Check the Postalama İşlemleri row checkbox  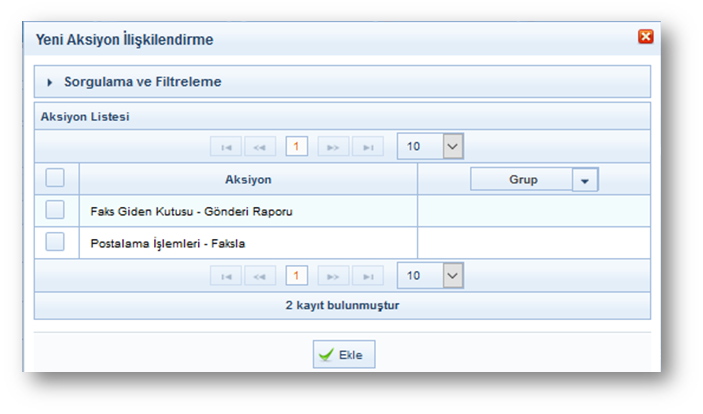[x=55, y=241]
